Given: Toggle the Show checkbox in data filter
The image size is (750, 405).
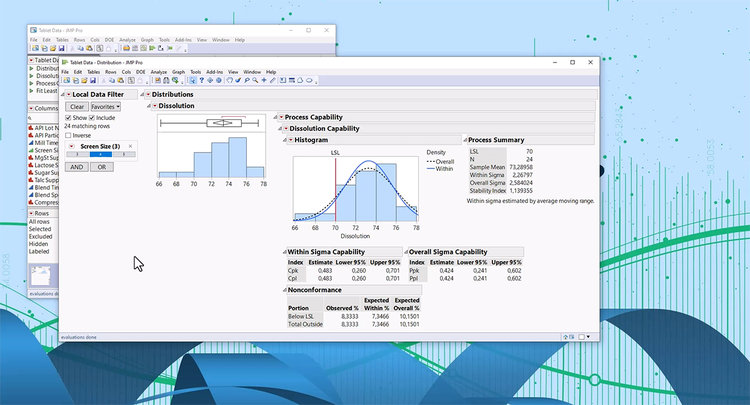Looking at the screenshot, I should 68,118.
